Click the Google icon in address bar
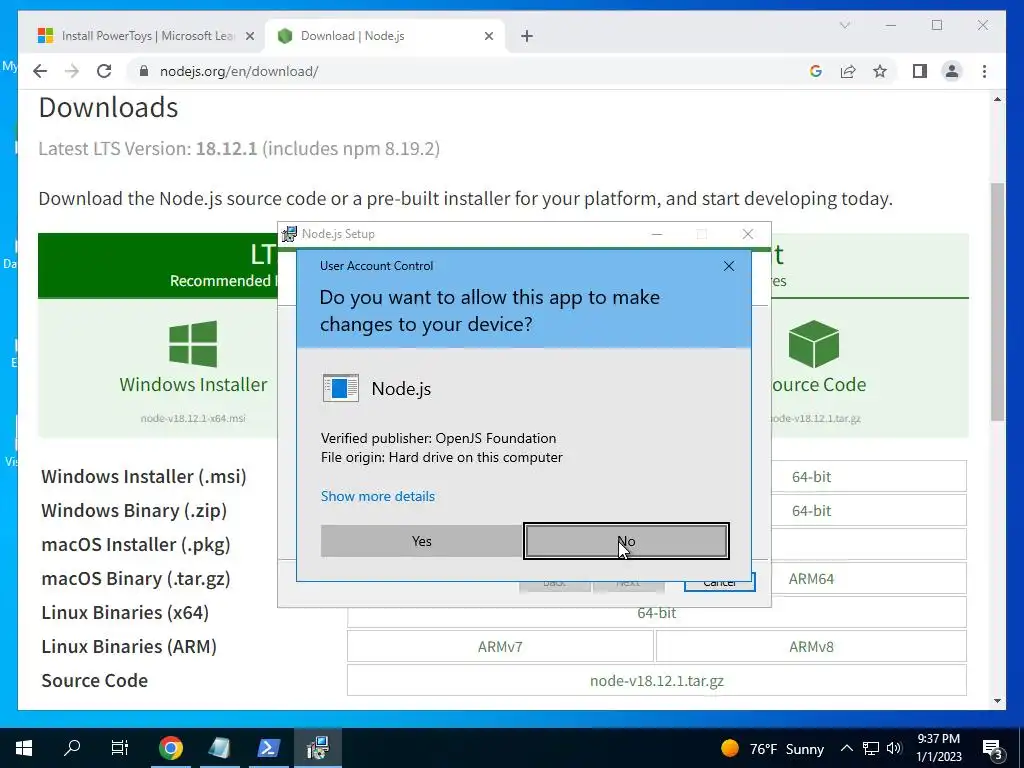Viewport: 1024px width, 768px height. pos(815,71)
